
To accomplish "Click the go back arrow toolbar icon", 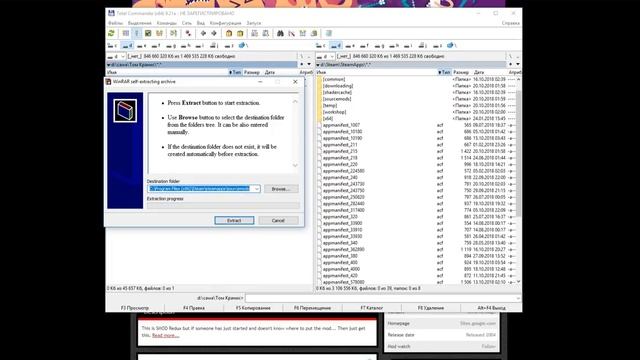I will point(203,33).
